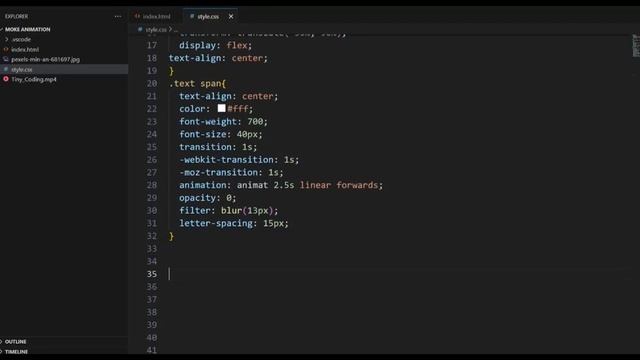Expand the TIMELINE panel
Screen dimensions: 640x360
click(x=16, y=351)
